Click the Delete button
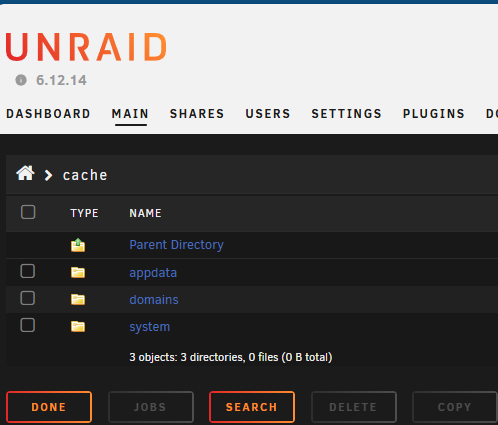498x425 pixels. pyautogui.click(x=354, y=407)
